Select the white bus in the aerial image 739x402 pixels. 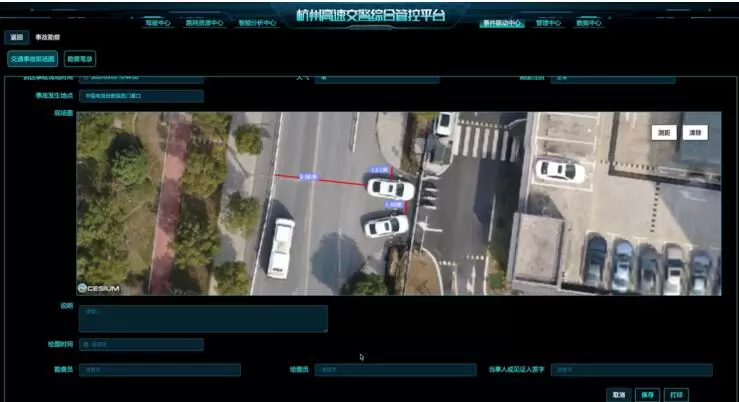[281, 247]
